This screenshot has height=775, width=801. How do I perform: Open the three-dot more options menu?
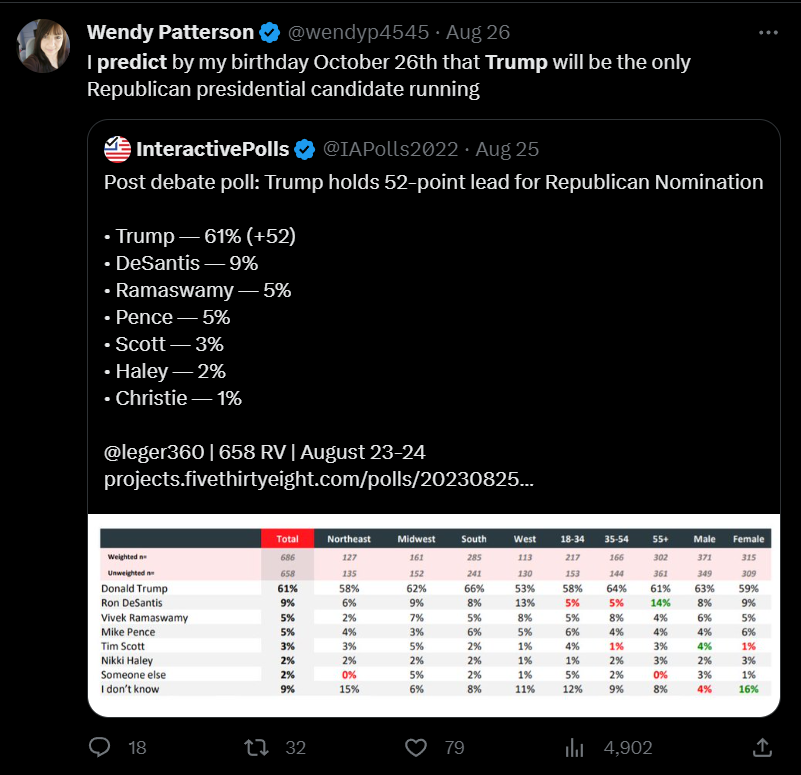click(768, 33)
